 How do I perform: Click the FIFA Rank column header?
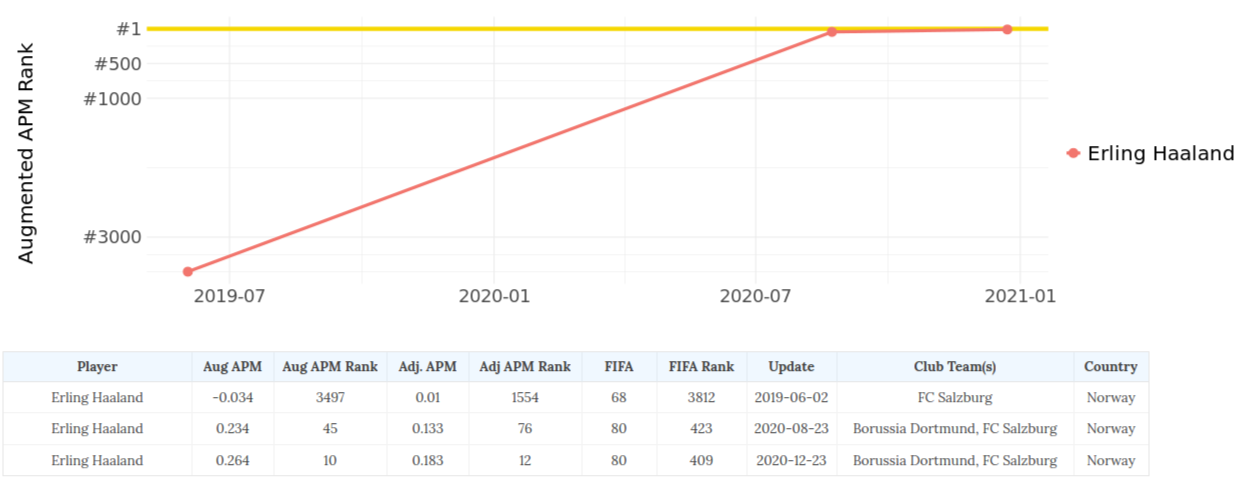[701, 367]
